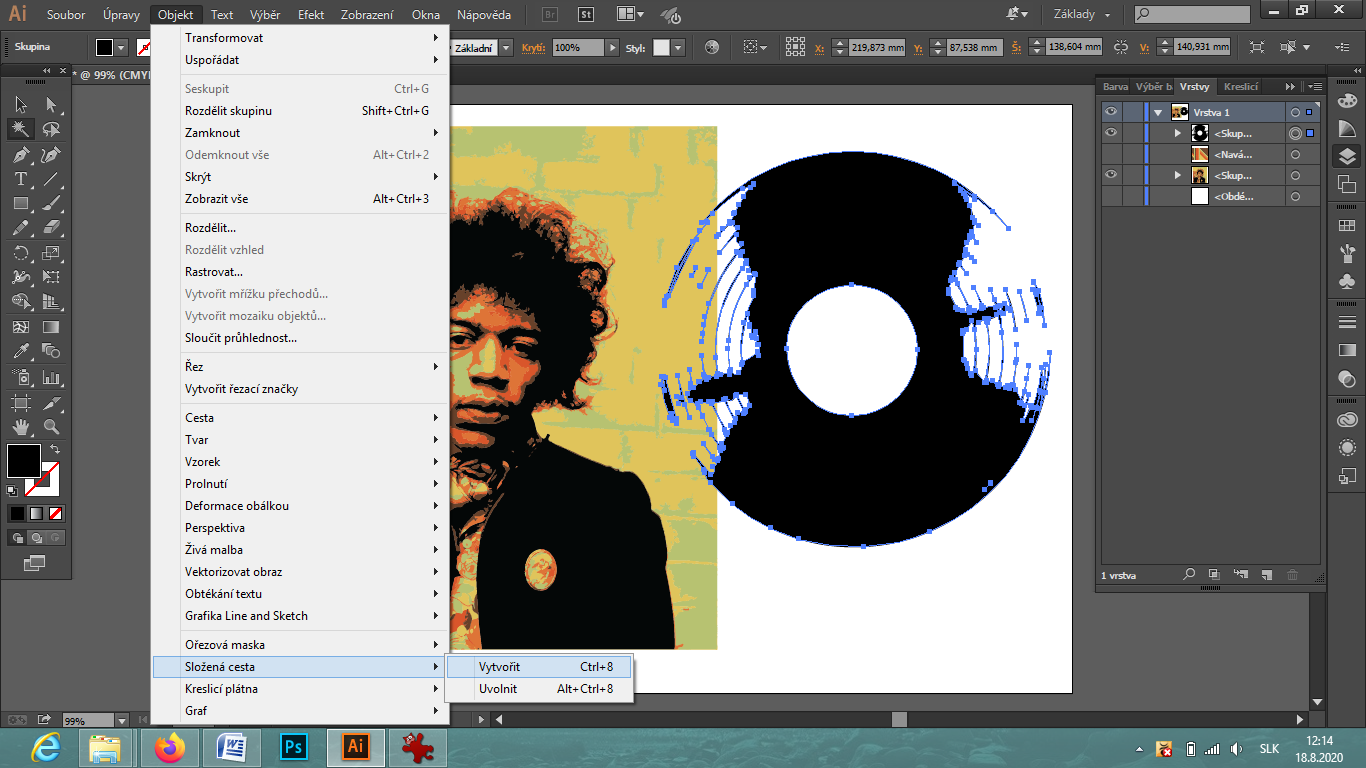
Task: Choose the Eyedropper tool
Action: click(20, 351)
